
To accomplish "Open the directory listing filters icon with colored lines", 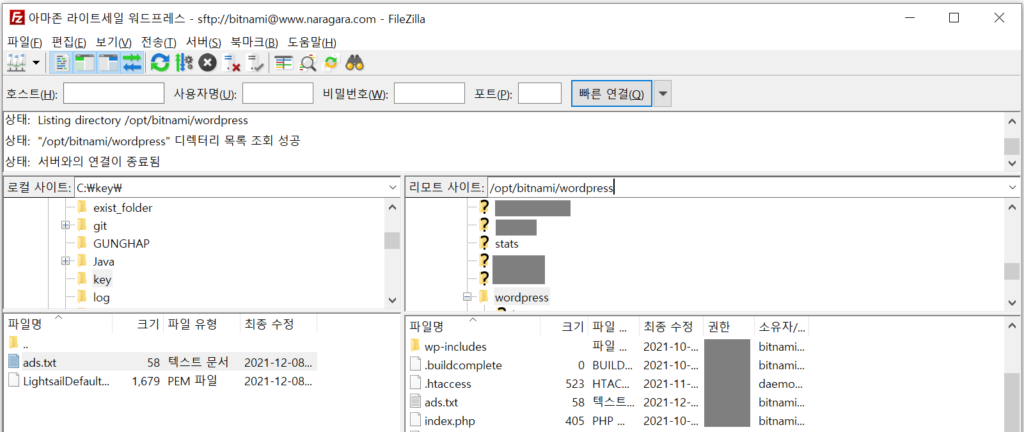I will pos(283,63).
